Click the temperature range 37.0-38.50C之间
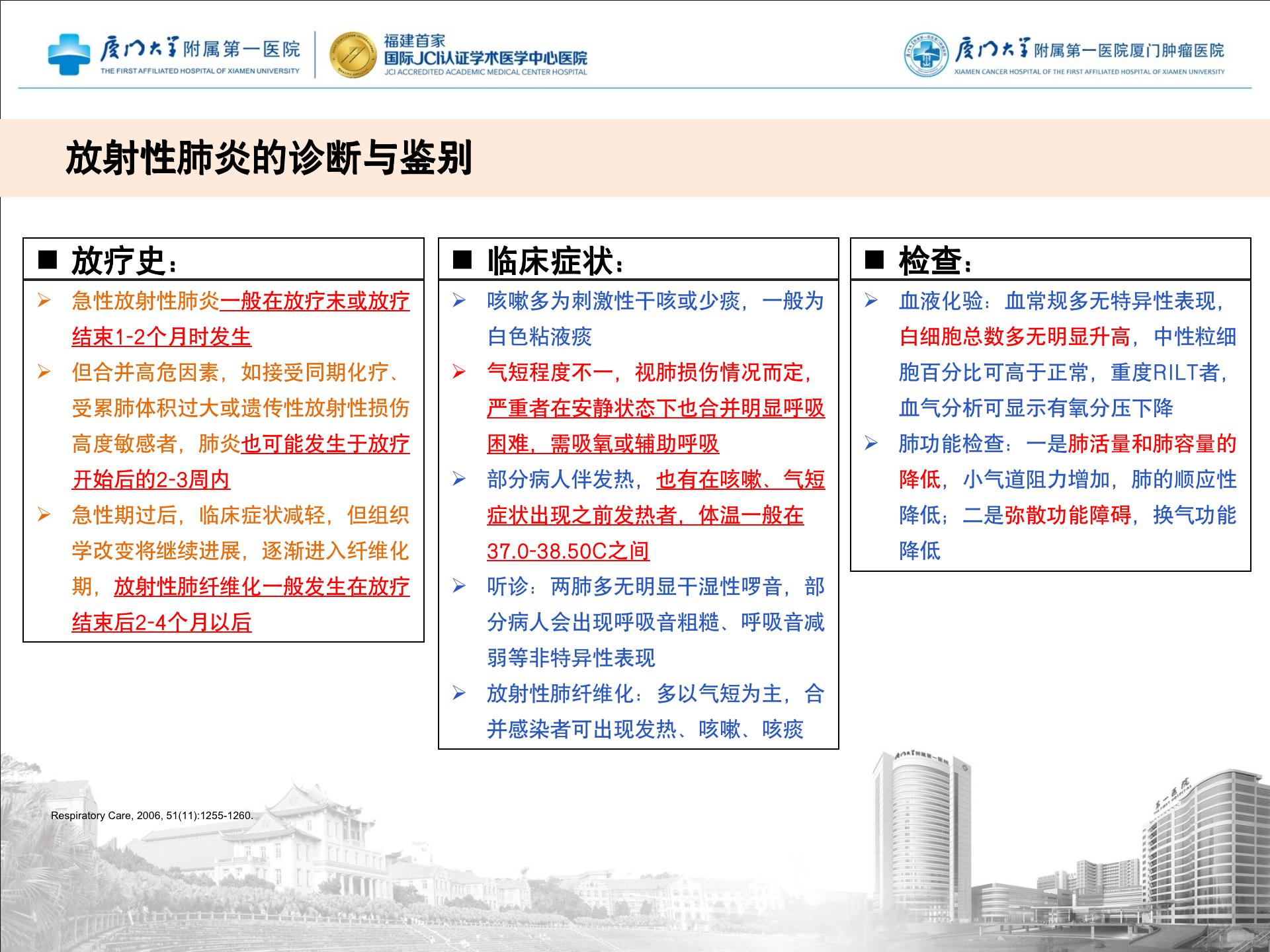 568,551
